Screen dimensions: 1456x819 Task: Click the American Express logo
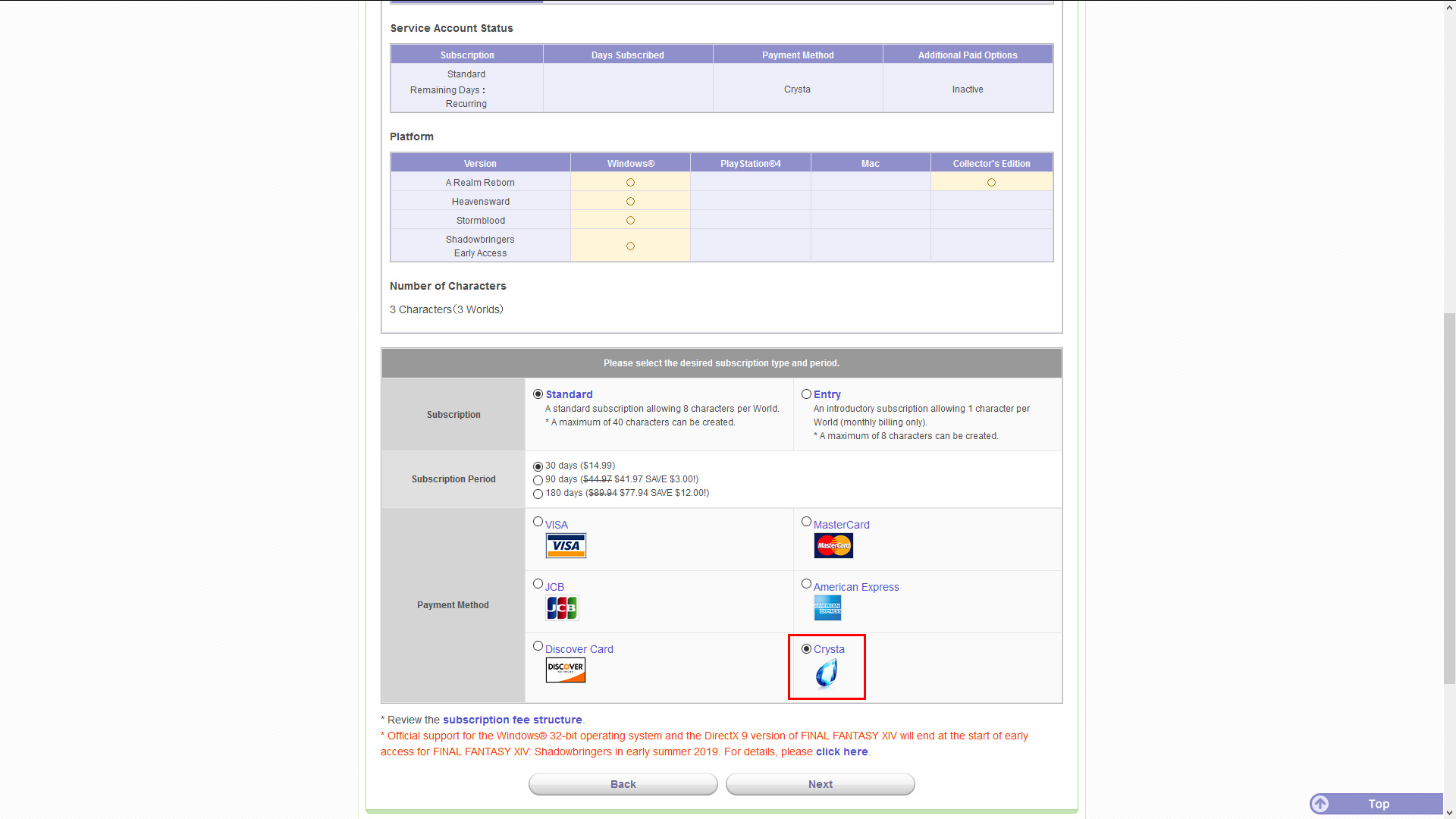click(x=827, y=607)
